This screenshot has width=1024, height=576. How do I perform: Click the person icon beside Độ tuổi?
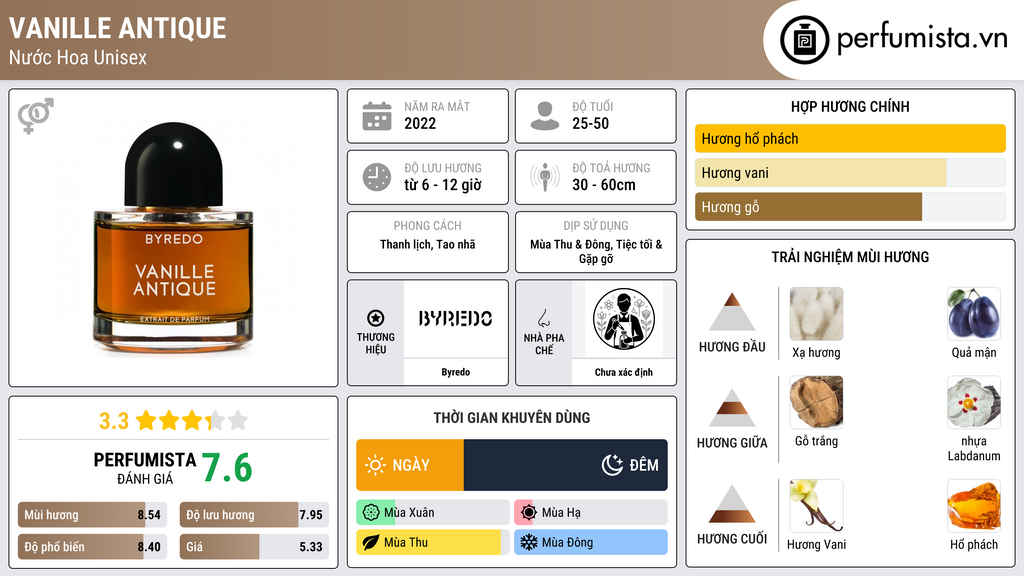pyautogui.click(x=545, y=116)
